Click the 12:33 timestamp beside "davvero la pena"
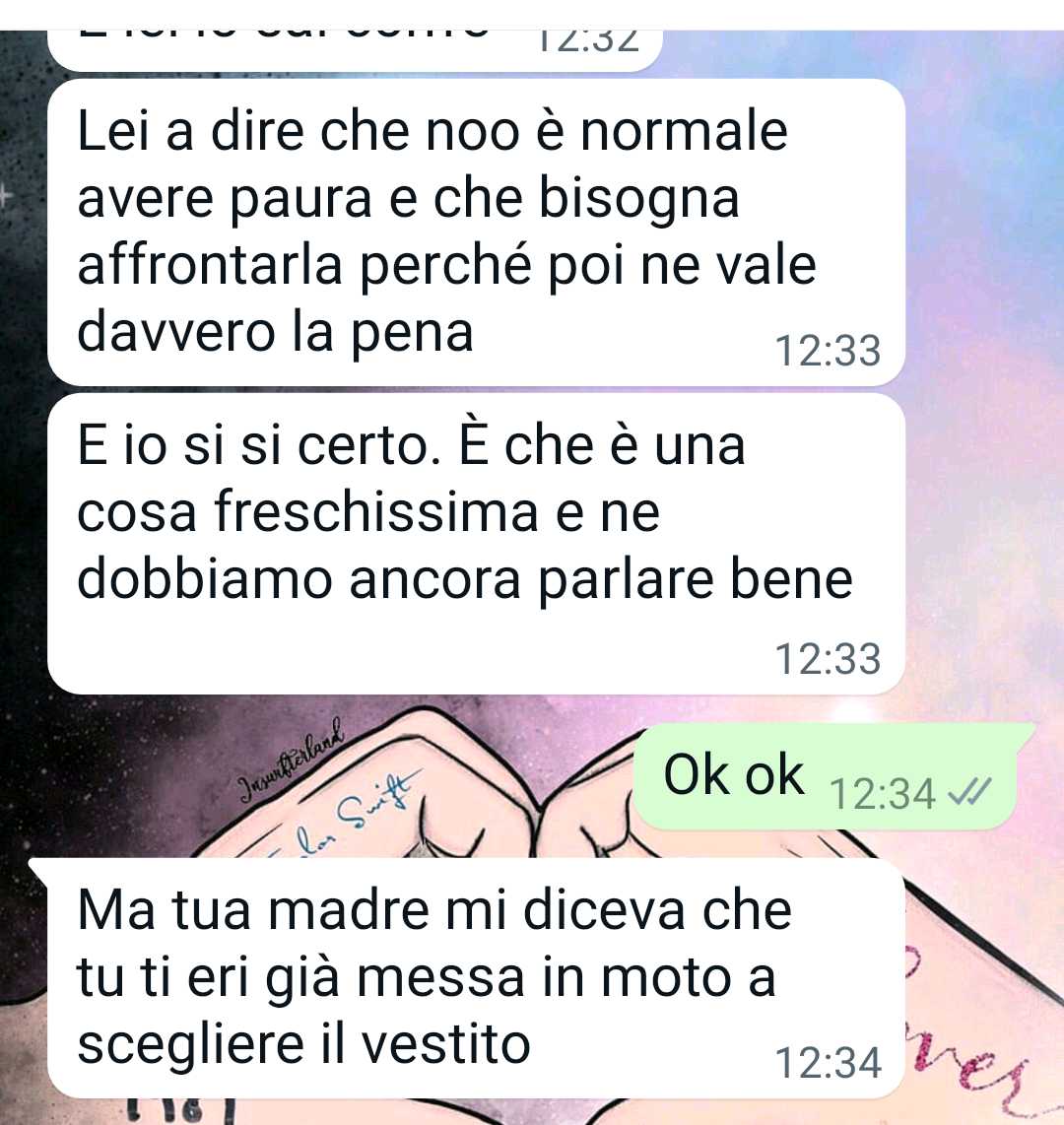The image size is (1064, 1125). click(x=828, y=352)
